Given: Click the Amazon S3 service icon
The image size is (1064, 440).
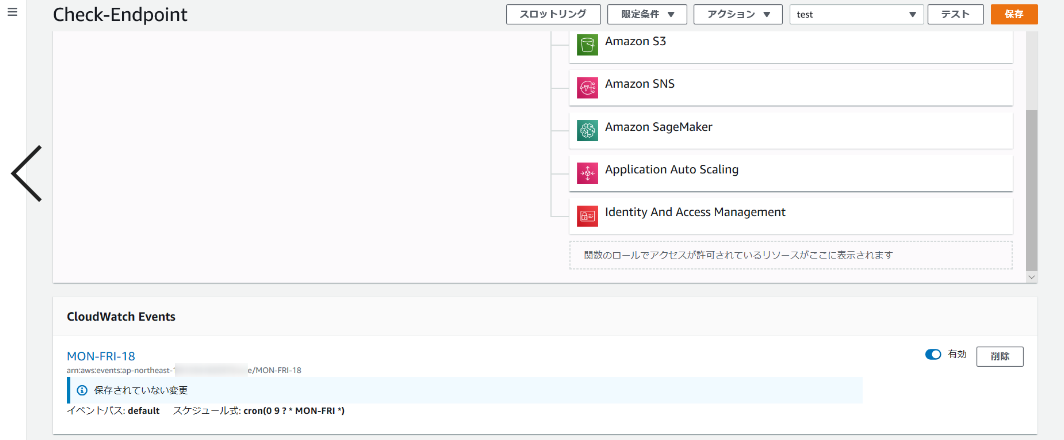Looking at the screenshot, I should pos(587,45).
